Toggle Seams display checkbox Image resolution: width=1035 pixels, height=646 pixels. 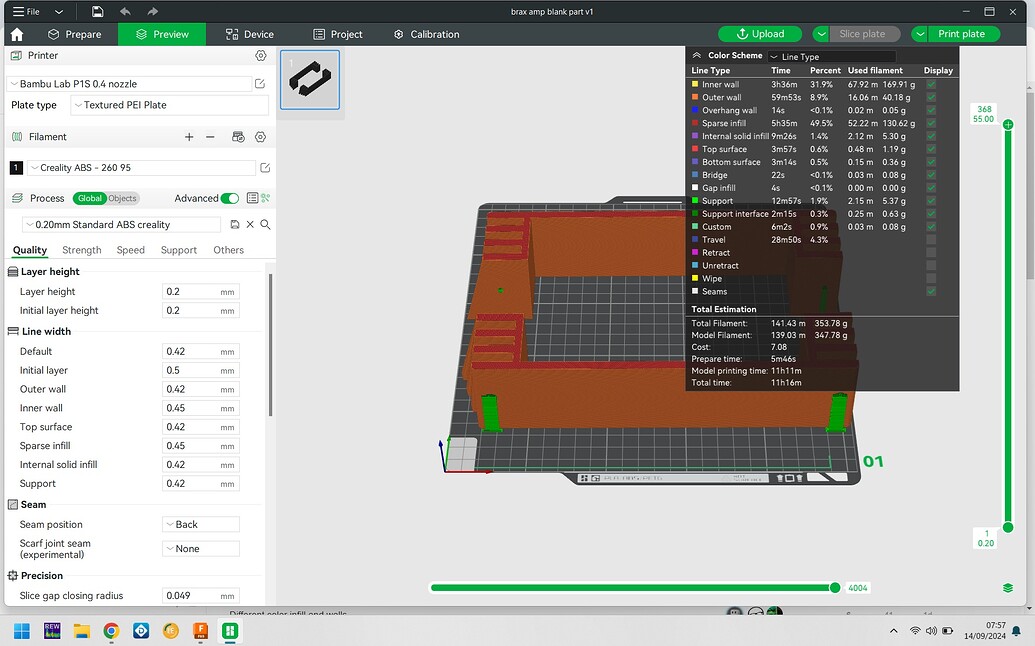pyautogui.click(x=931, y=291)
